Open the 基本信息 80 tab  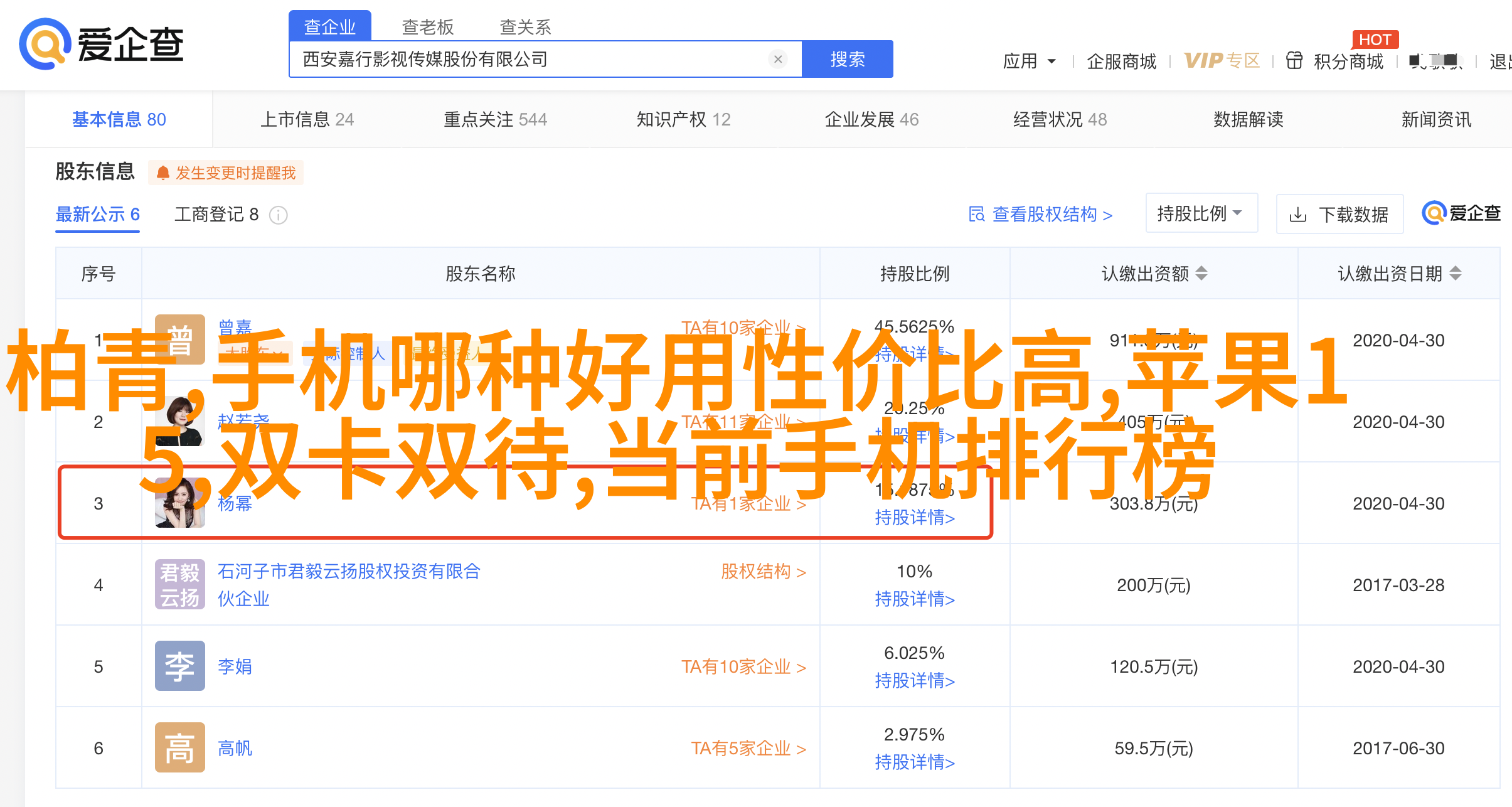point(119,119)
